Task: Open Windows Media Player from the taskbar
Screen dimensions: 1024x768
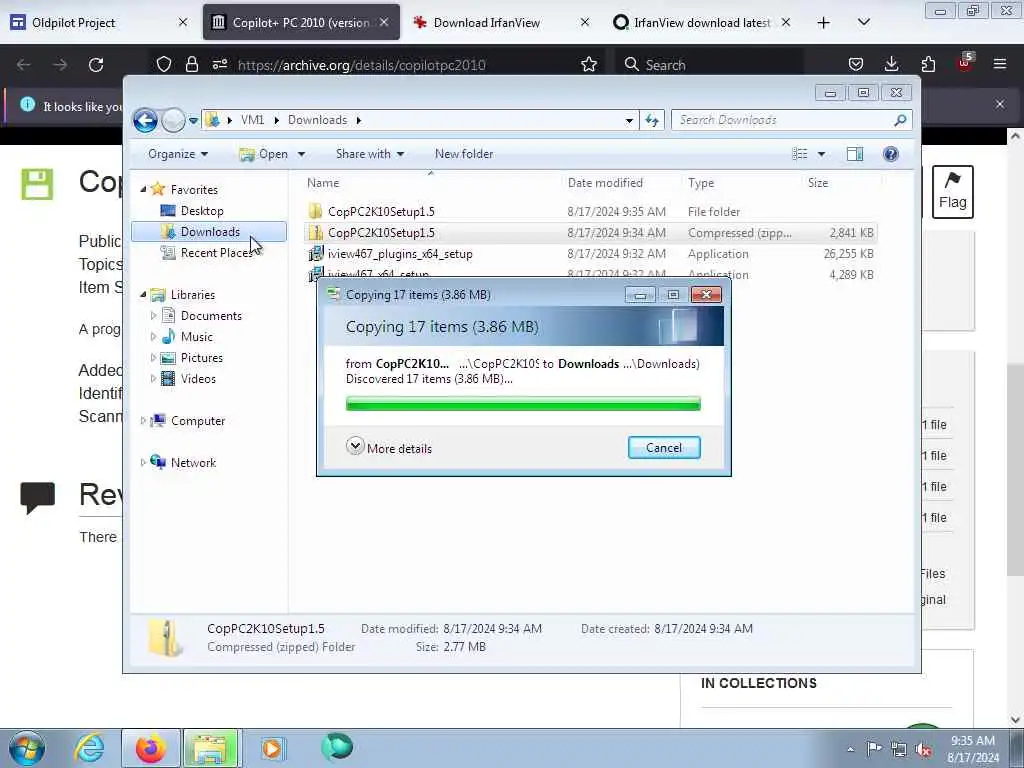Action: pyautogui.click(x=272, y=748)
